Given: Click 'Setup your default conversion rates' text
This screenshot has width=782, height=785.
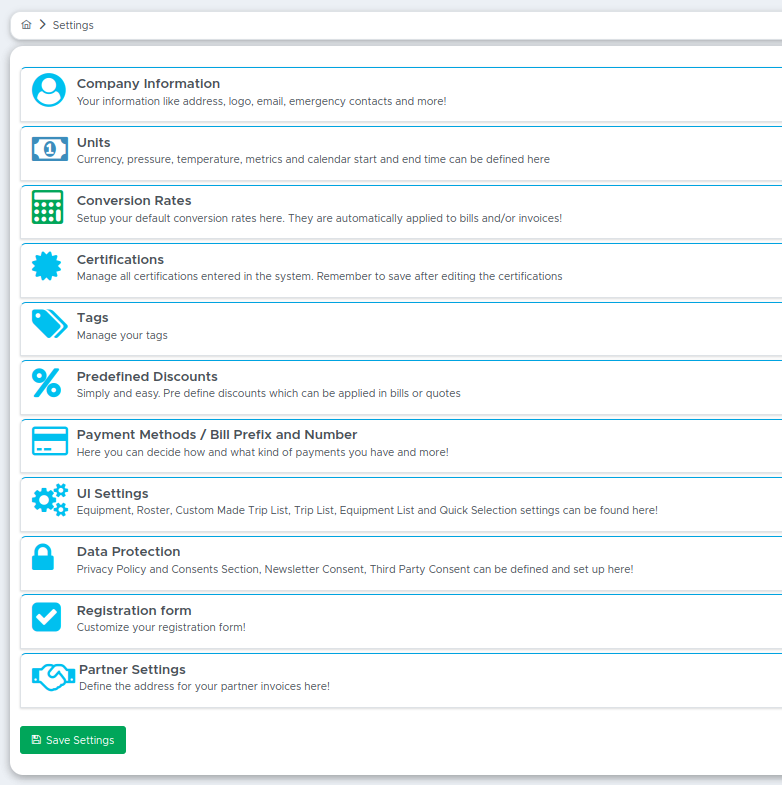Looking at the screenshot, I should [319, 218].
